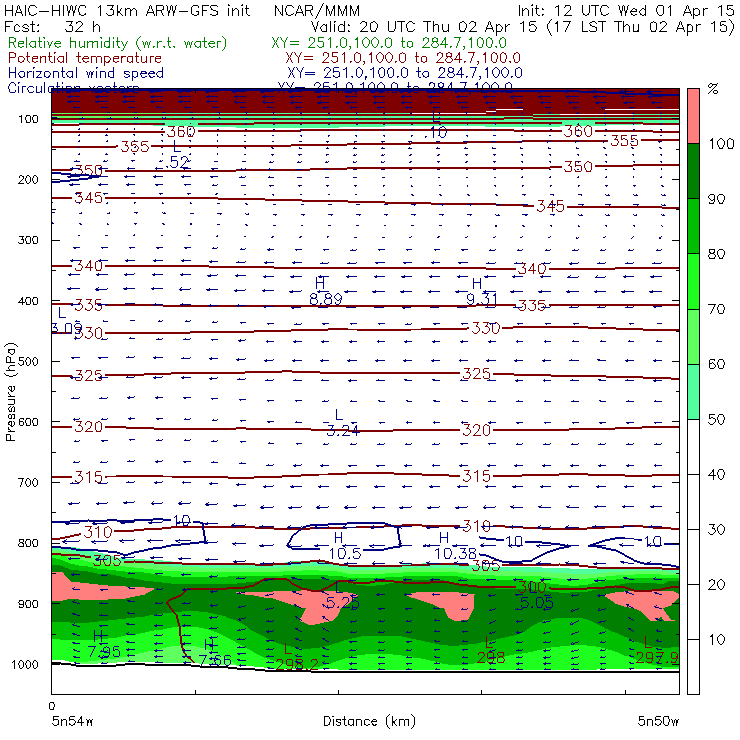Click the wind minimum value '5.05'
Image resolution: width=740 pixels, height=740 pixels.
coord(536,603)
